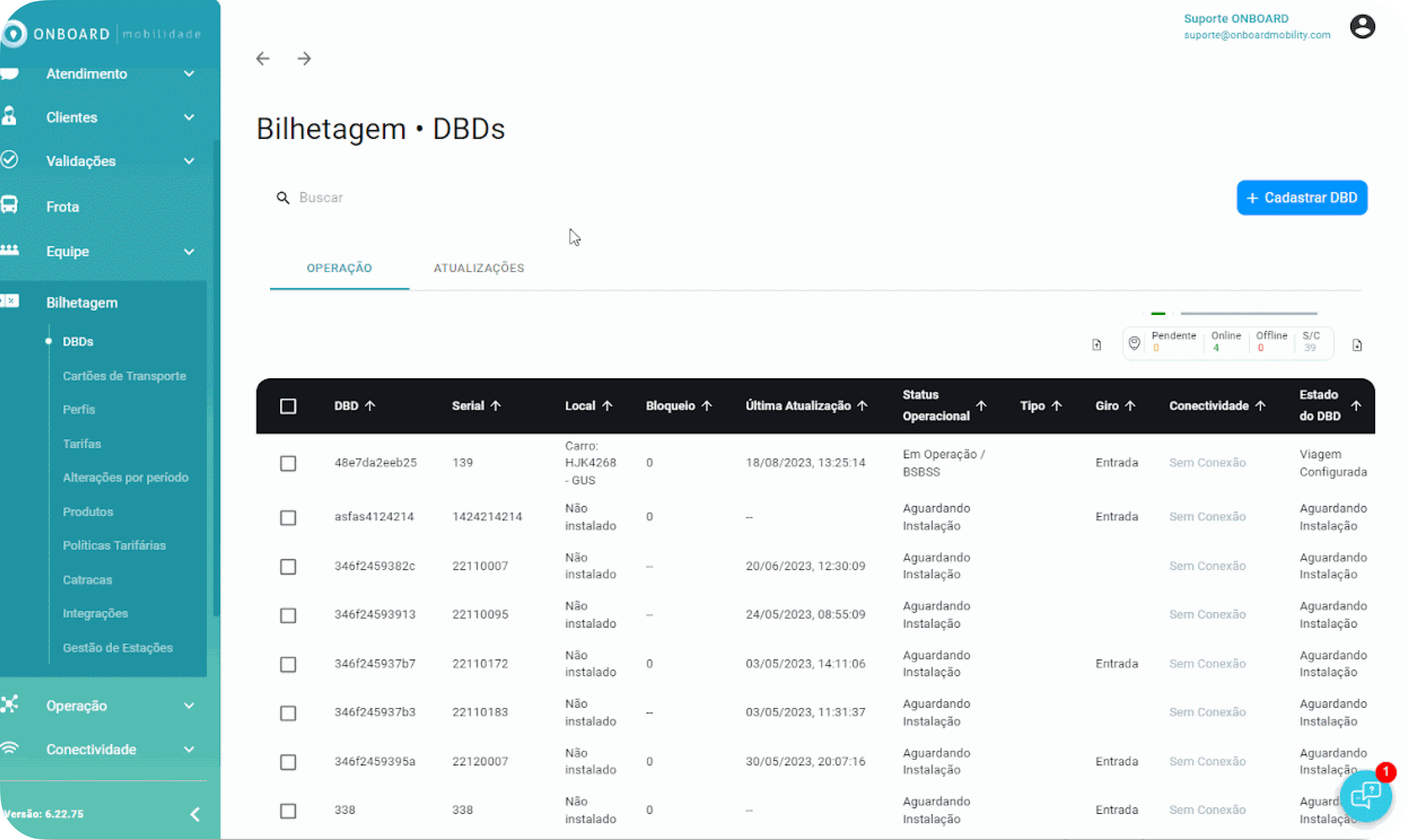Check the row for DBD 346f245937b3
Image resolution: width=1408 pixels, height=840 pixels.
[288, 712]
